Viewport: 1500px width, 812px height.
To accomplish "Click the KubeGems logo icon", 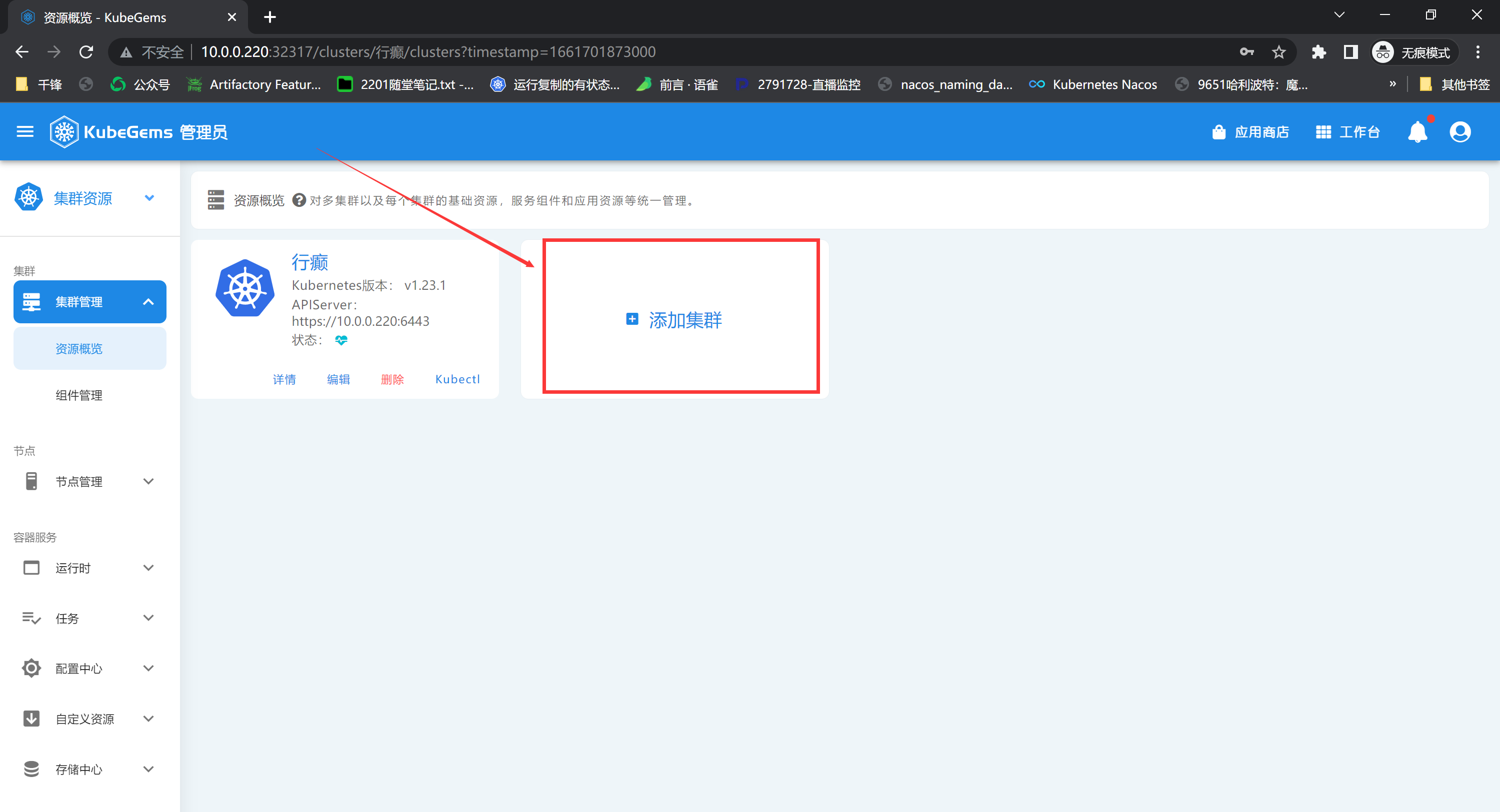I will click(x=64, y=131).
